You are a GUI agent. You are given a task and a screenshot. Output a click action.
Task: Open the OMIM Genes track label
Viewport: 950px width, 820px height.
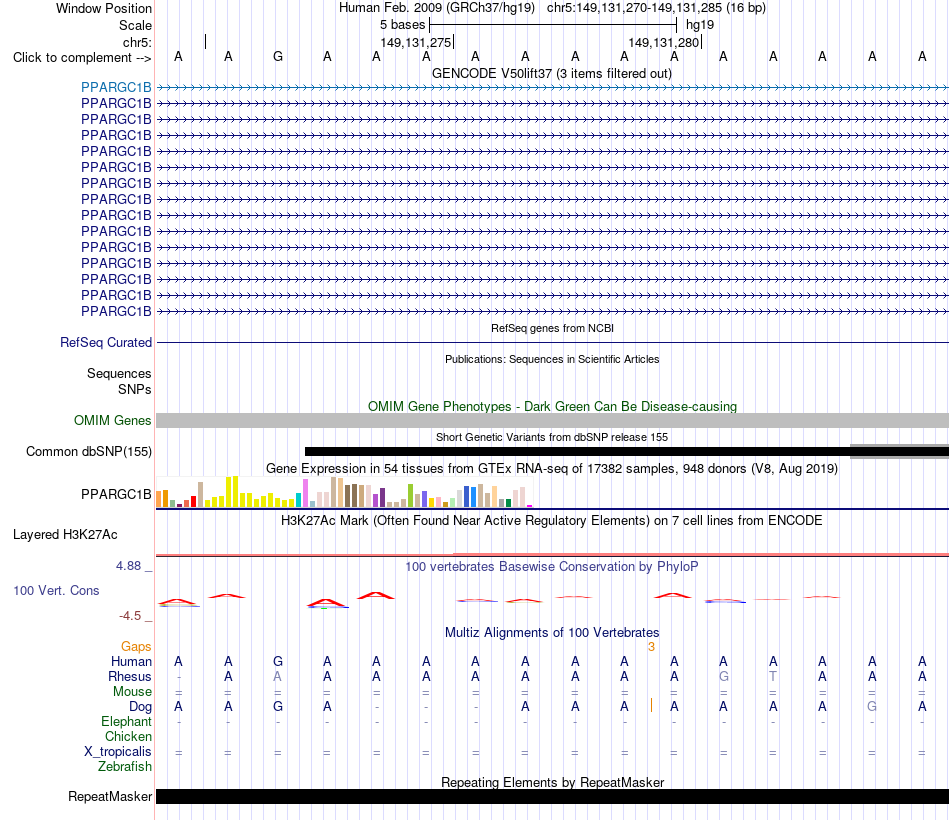click(x=113, y=420)
